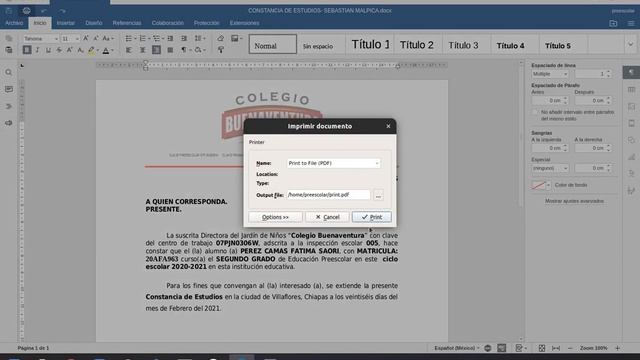This screenshot has height=360, width=640.
Task: Toggle the Nonprinting characters pilcrow icon
Action: [x=184, y=50]
